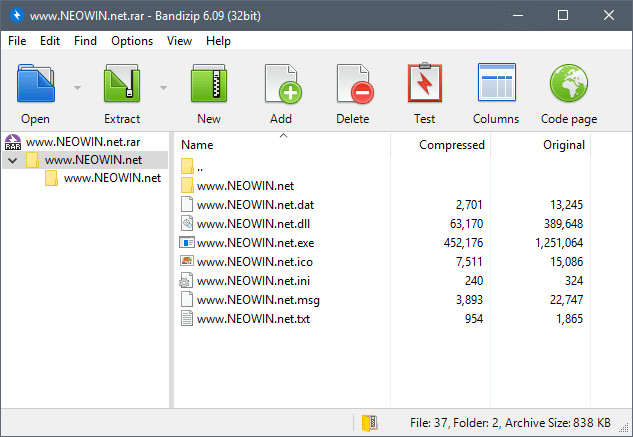Click the original size 1,251,064
The height and width of the screenshot is (437, 633).
(x=559, y=243)
